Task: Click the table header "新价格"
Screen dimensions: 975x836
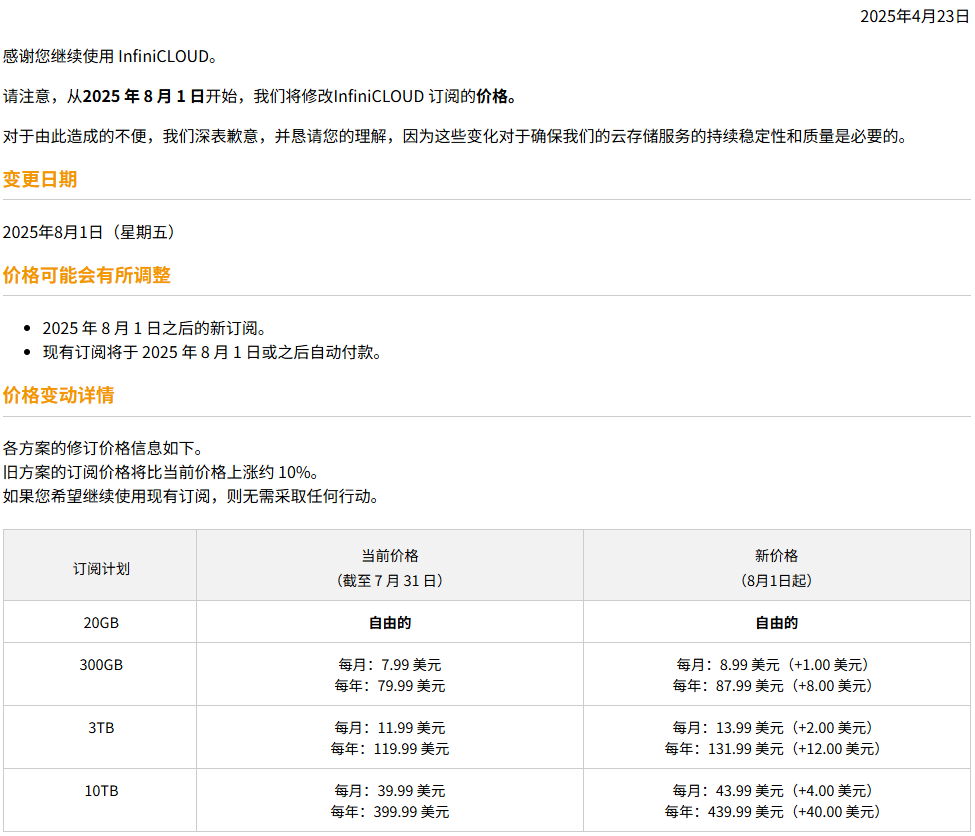Action: [776, 555]
